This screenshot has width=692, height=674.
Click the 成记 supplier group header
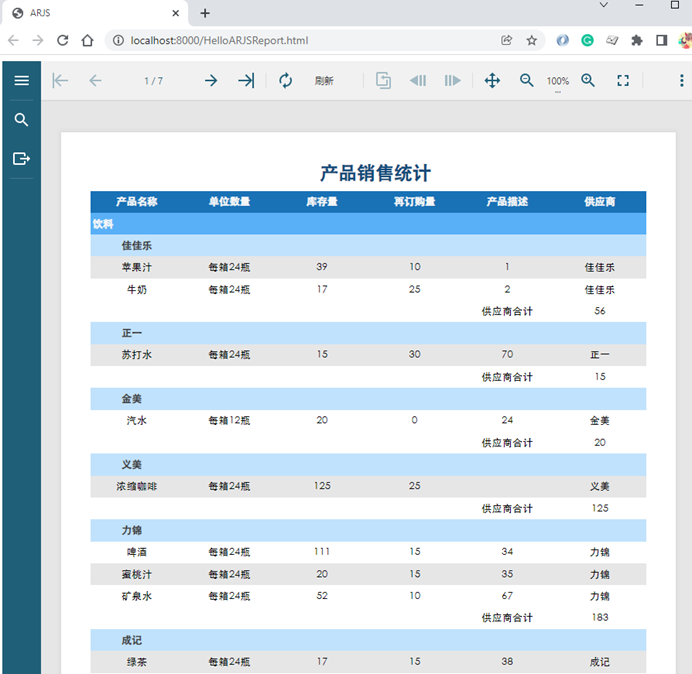368,640
